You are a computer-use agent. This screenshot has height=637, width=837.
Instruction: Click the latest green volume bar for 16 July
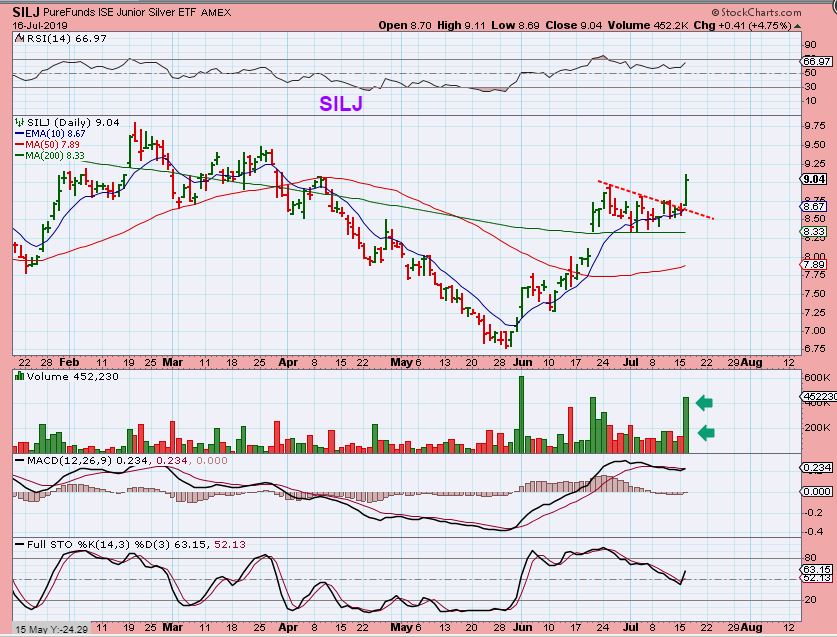click(686, 425)
